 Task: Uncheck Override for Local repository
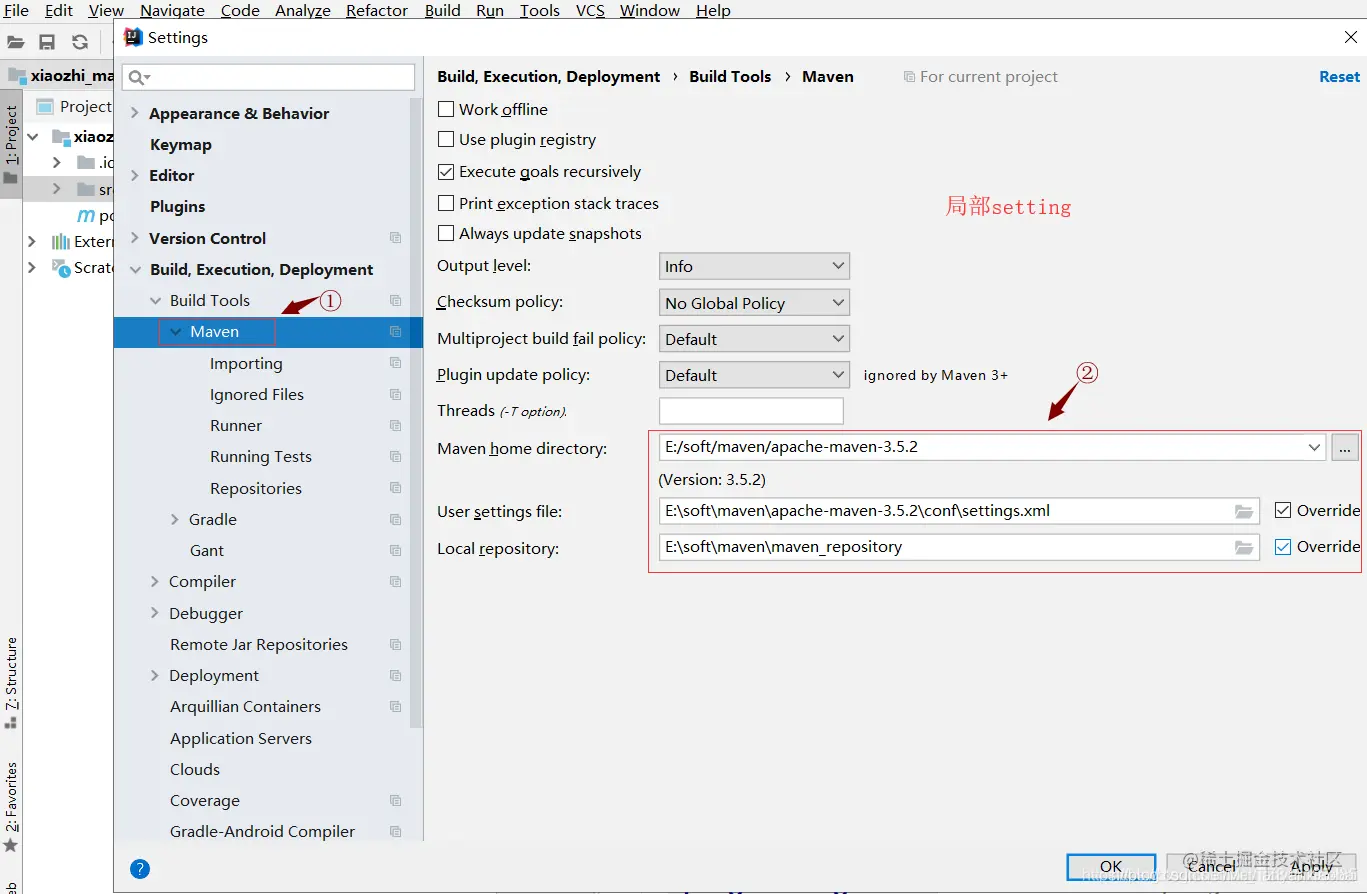(x=1283, y=547)
